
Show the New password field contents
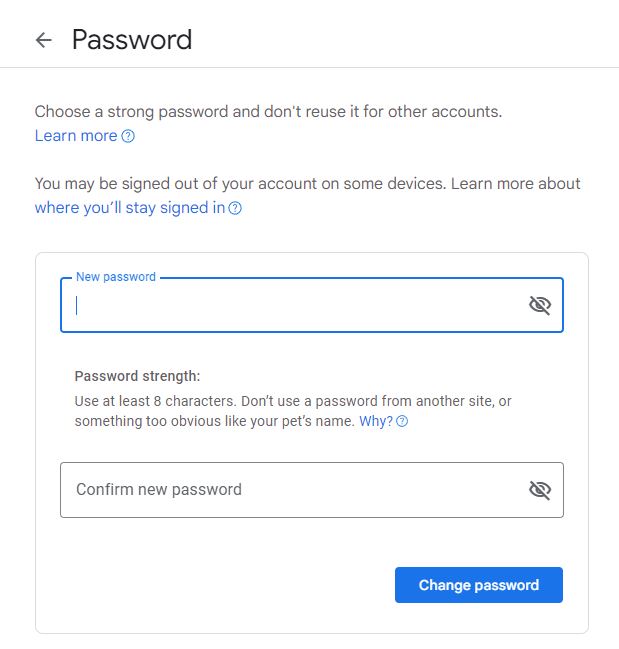pos(540,305)
